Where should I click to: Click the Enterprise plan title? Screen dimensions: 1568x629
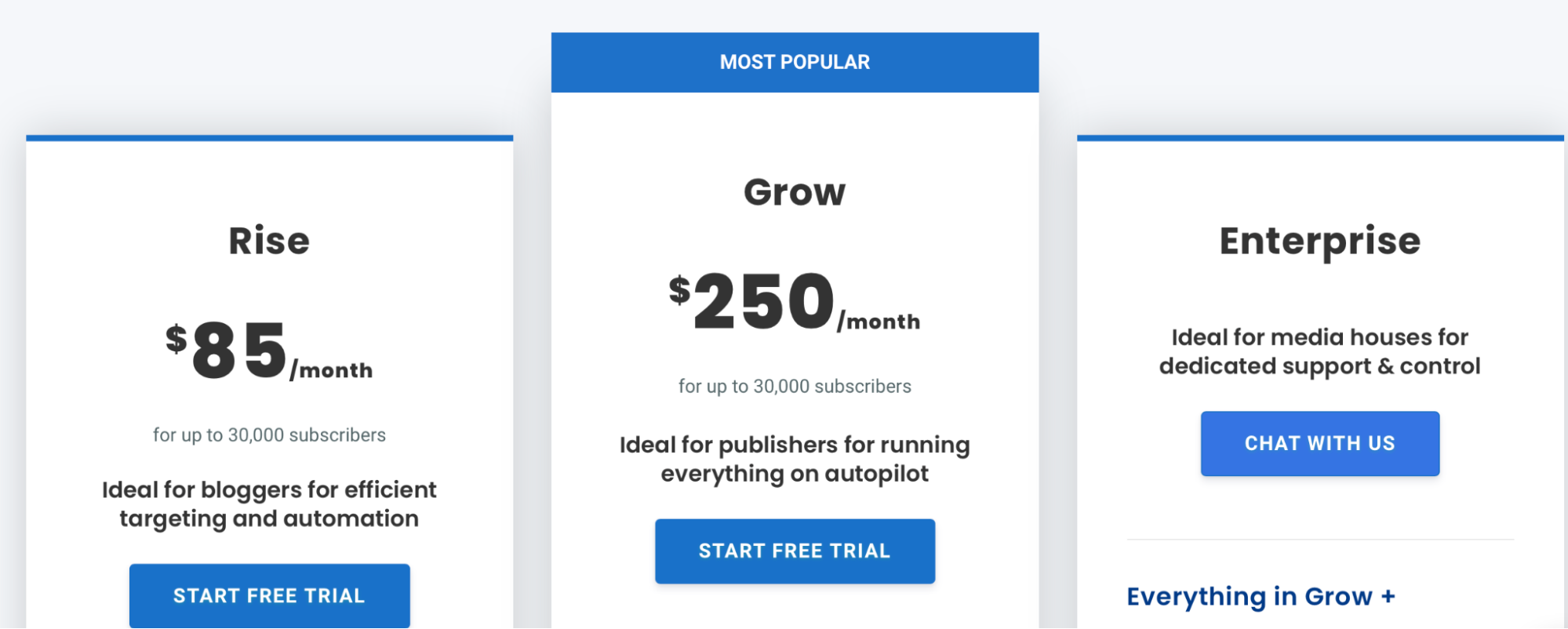tap(1320, 241)
